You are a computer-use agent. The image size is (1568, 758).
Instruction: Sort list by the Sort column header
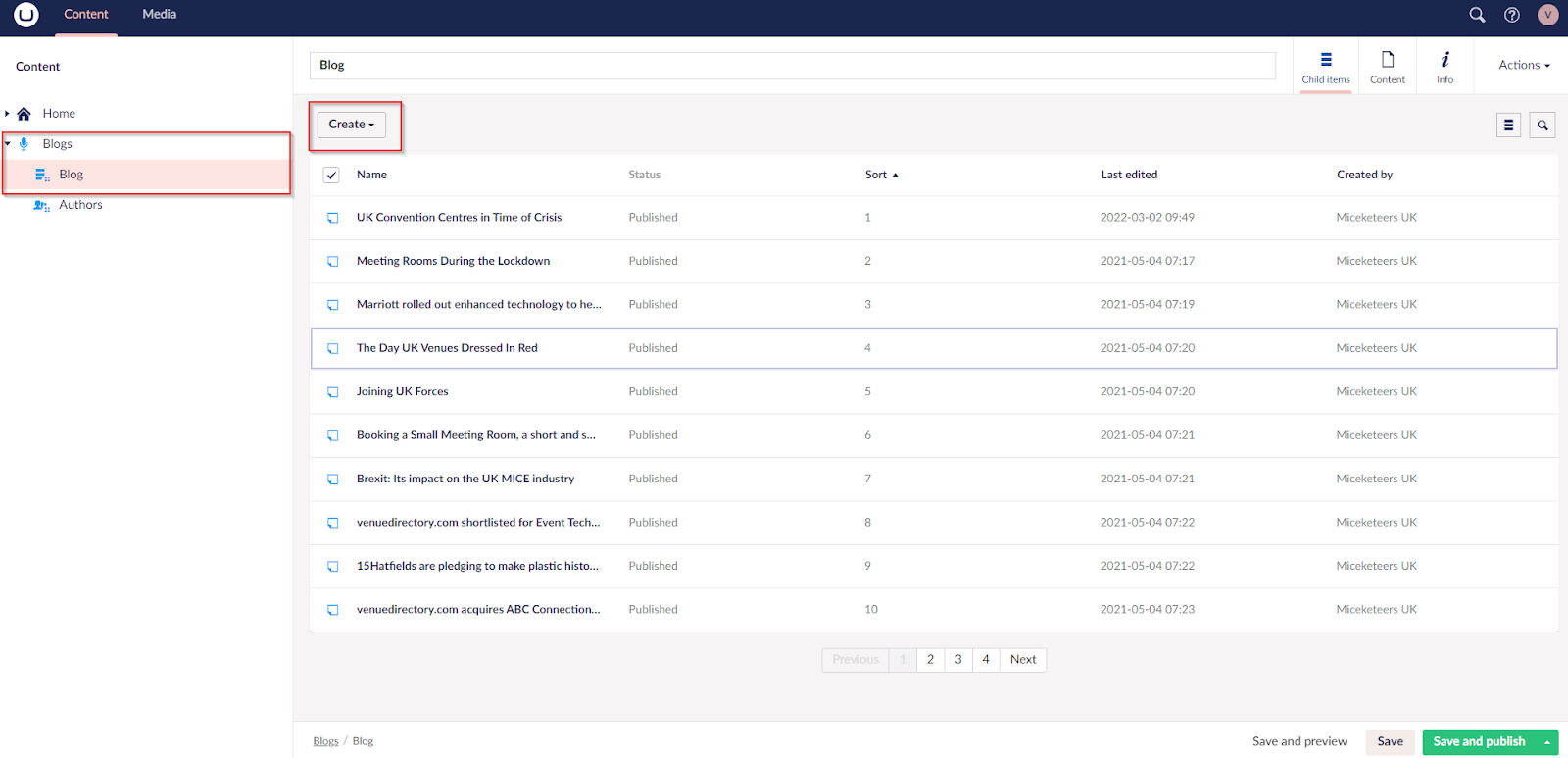(881, 175)
